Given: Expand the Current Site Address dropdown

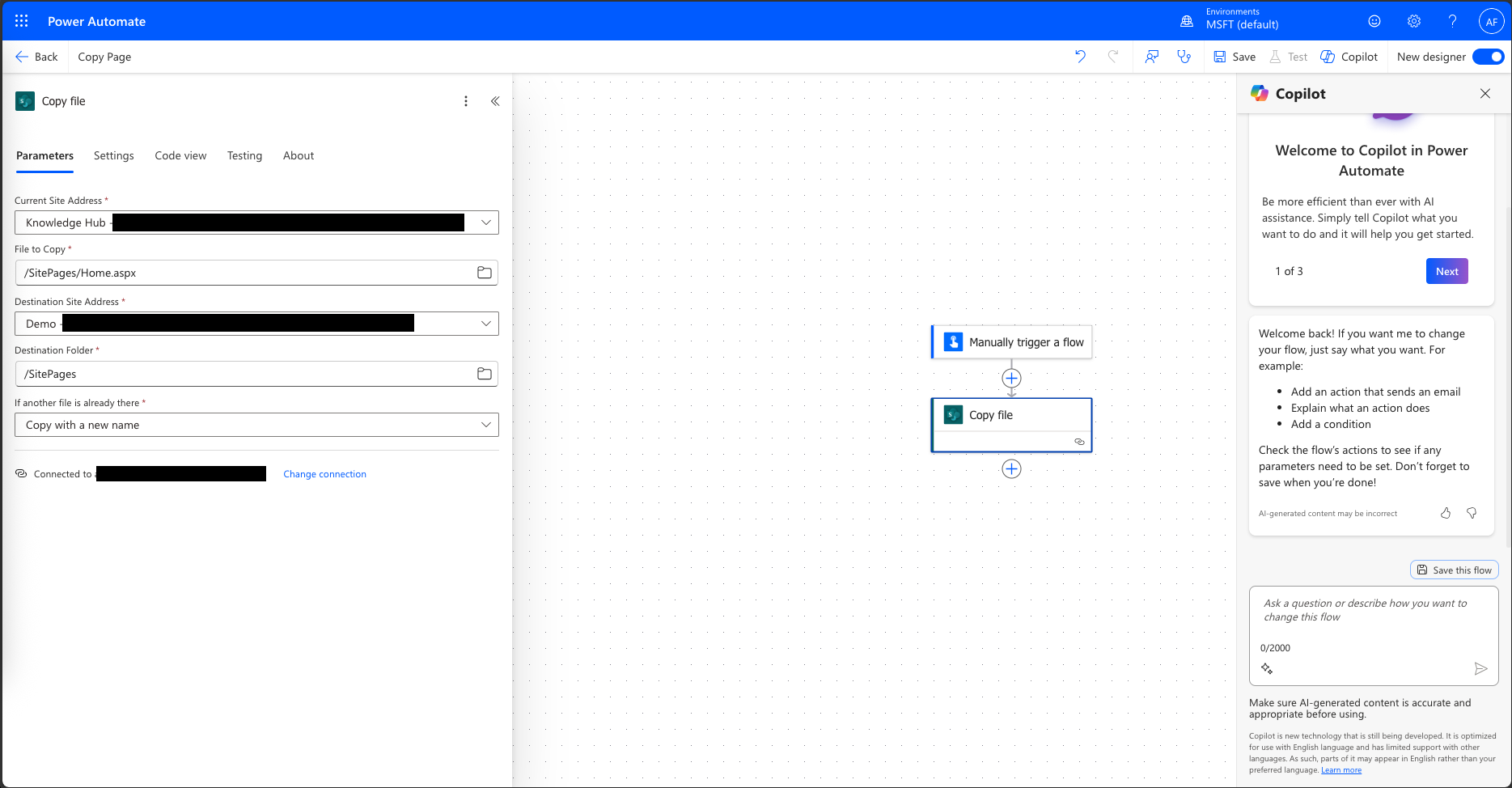Looking at the screenshot, I should (x=485, y=222).
